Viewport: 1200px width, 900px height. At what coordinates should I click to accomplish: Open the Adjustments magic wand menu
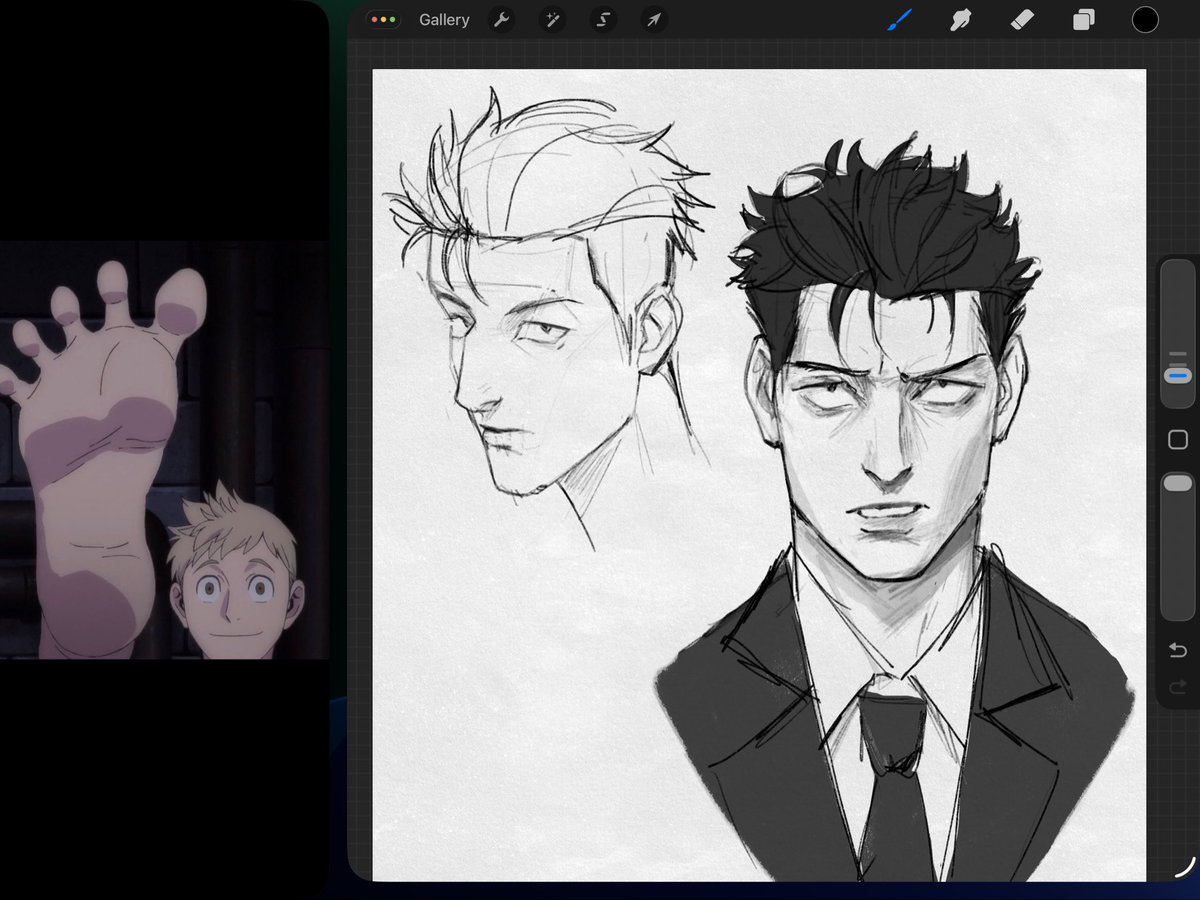click(x=552, y=20)
